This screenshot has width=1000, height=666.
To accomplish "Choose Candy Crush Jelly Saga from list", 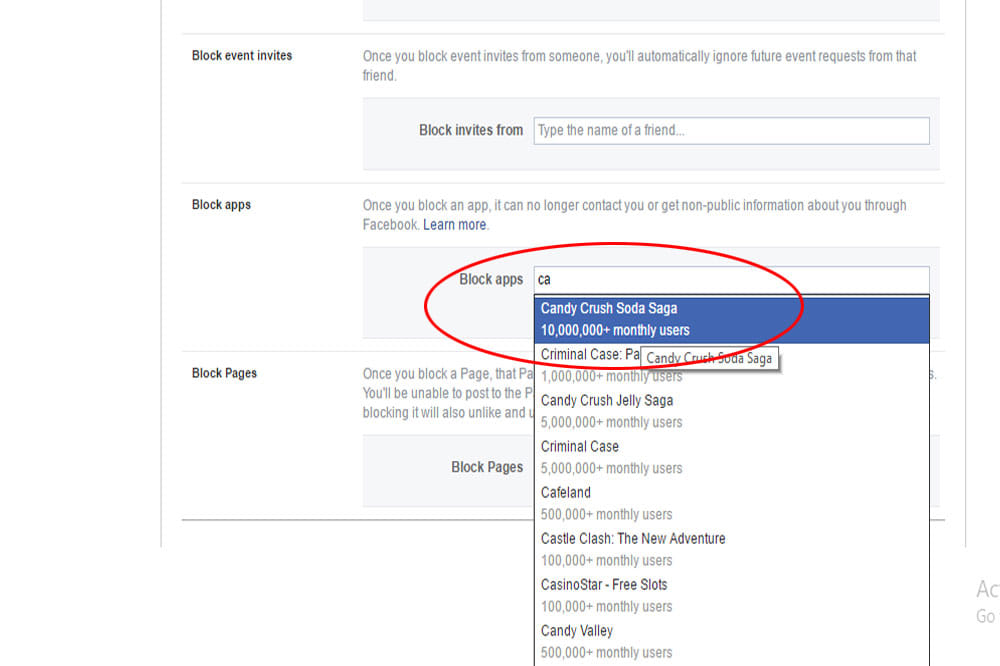I will 732,411.
